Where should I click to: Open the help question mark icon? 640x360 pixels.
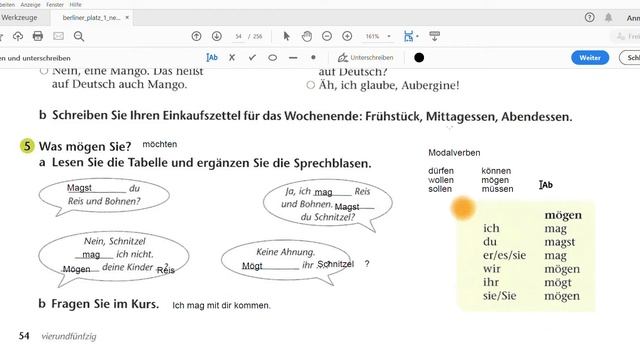[x=589, y=17]
